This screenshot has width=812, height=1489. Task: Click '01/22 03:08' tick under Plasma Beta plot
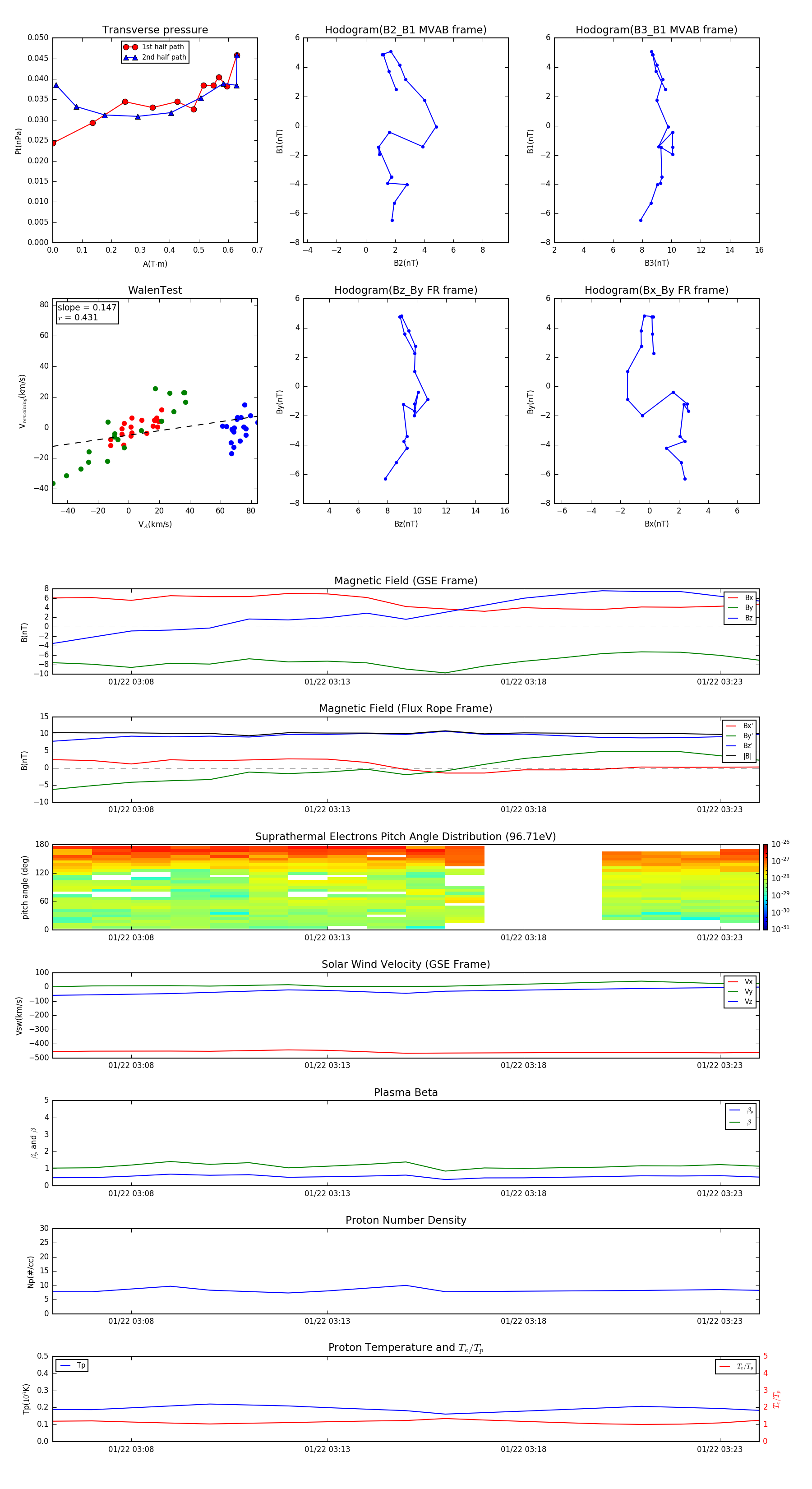point(131,1193)
